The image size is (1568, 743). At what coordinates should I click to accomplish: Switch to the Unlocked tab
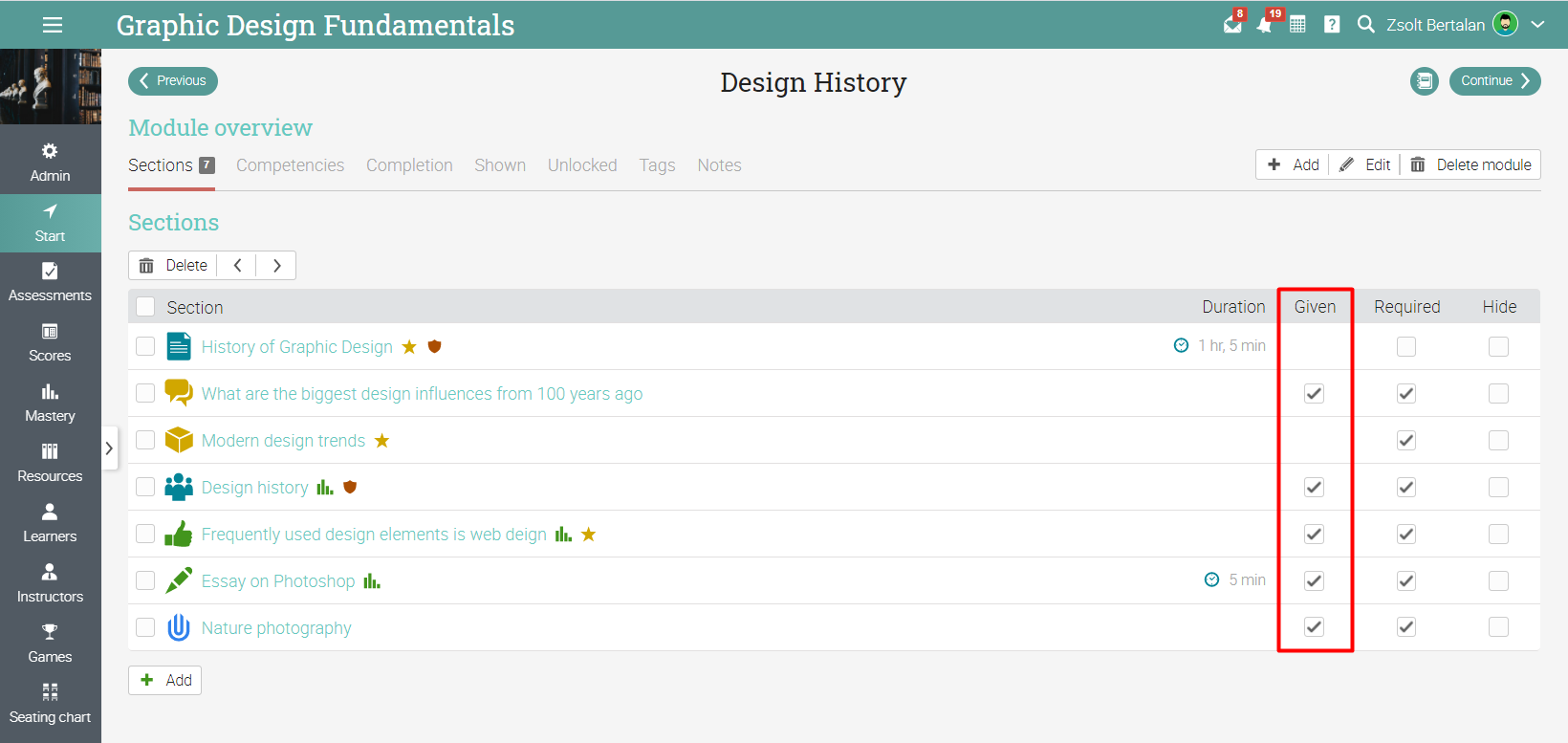pos(582,165)
